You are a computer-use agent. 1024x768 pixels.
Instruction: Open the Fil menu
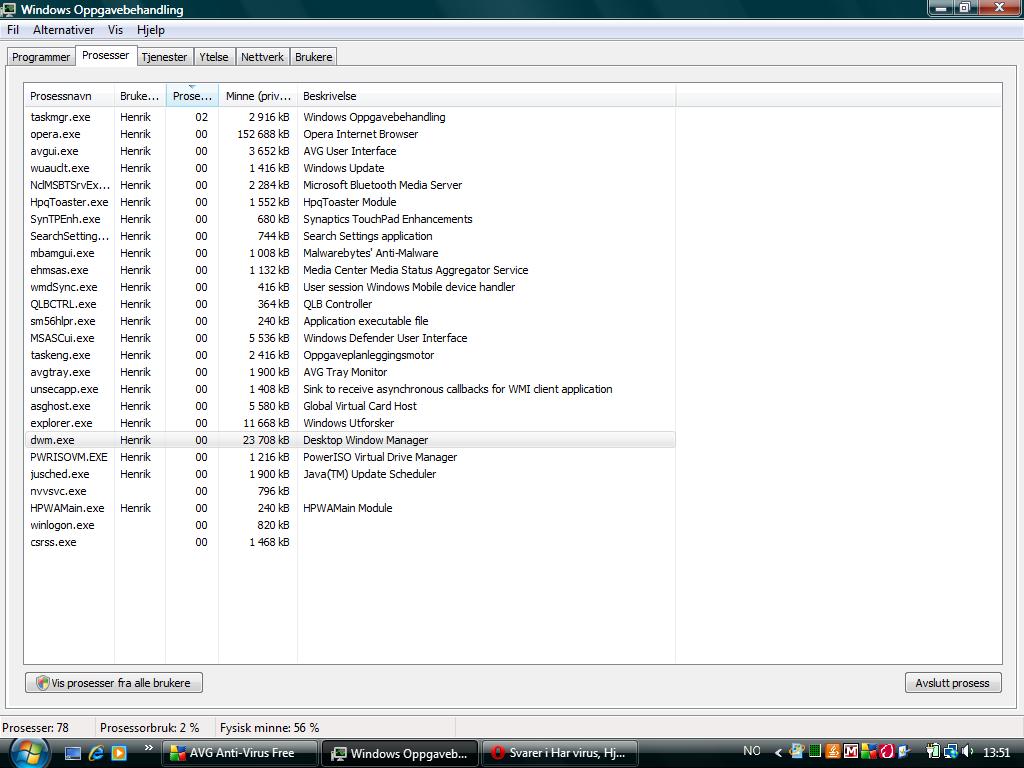(13, 30)
